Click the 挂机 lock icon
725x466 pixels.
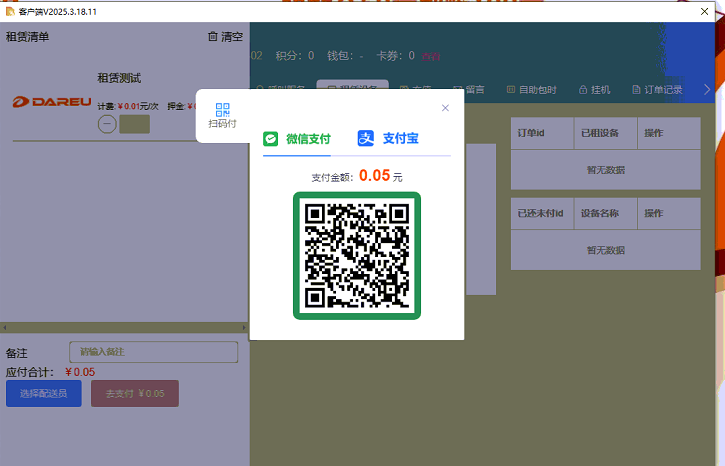tap(583, 90)
